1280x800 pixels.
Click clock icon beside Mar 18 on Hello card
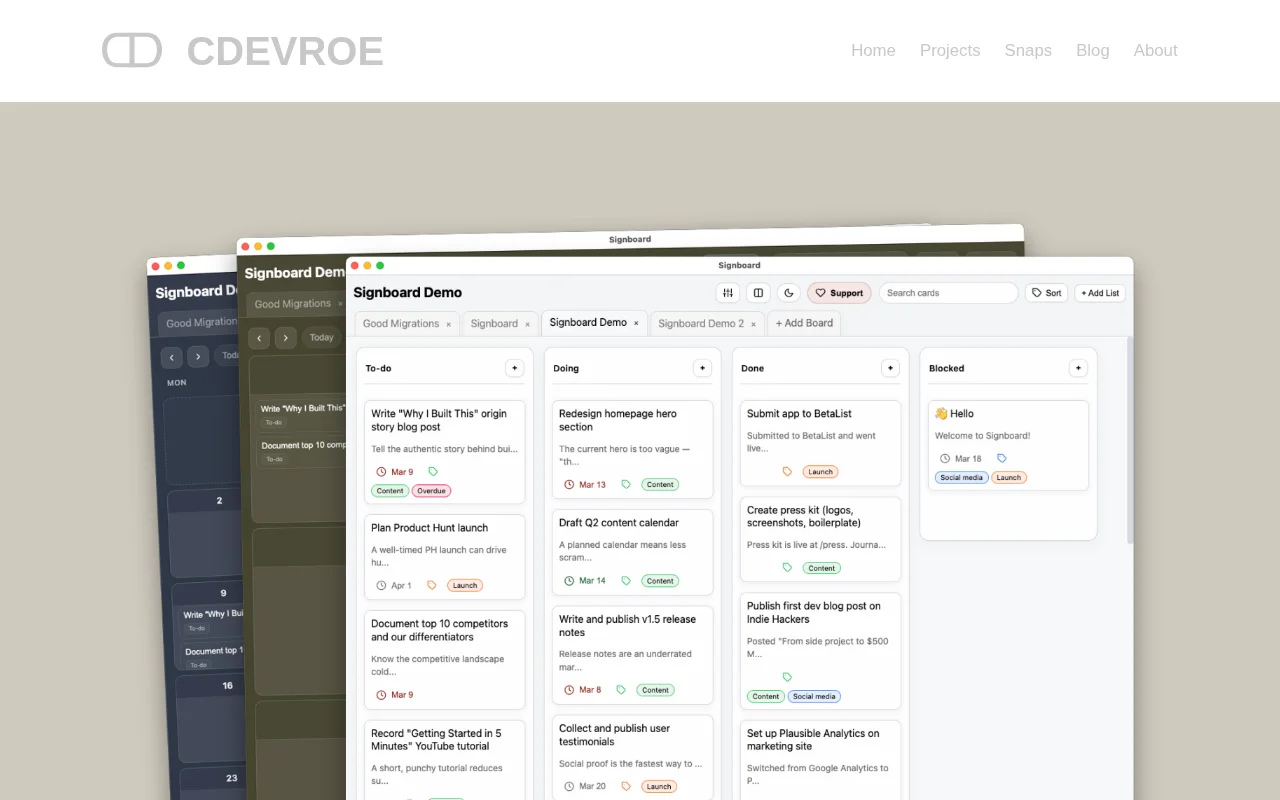[945, 459]
